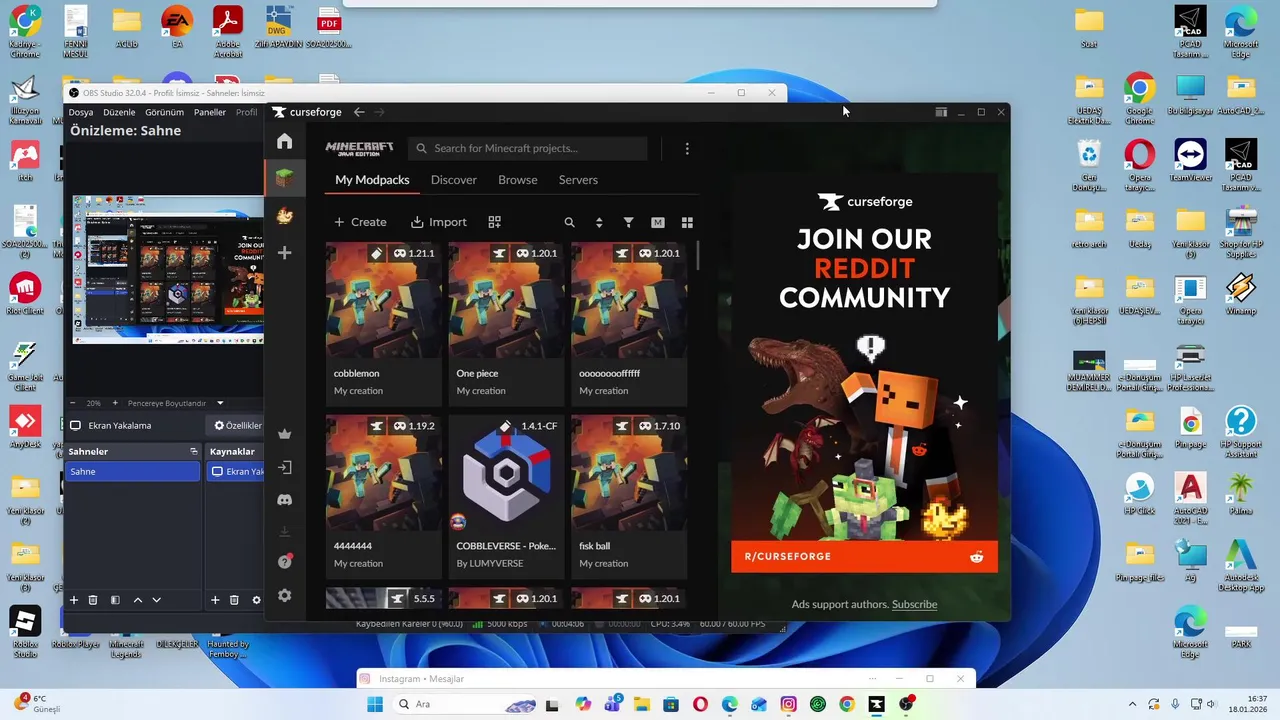Open the CurseForge Home sidebar icon
1280x720 pixels.
(x=285, y=141)
